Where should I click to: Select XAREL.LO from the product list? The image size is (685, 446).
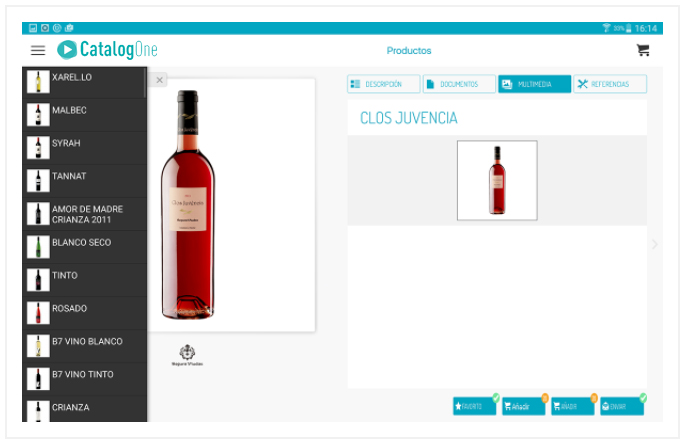click(84, 82)
